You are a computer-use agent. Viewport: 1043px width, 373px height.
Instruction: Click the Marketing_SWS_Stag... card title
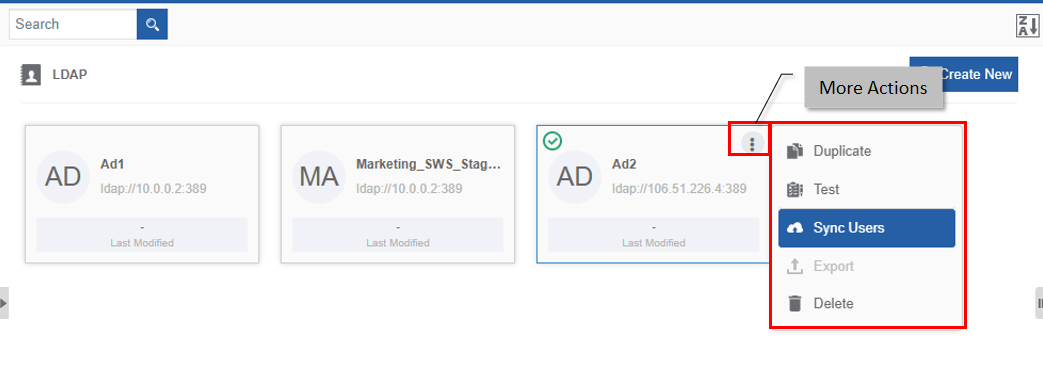coord(428,164)
